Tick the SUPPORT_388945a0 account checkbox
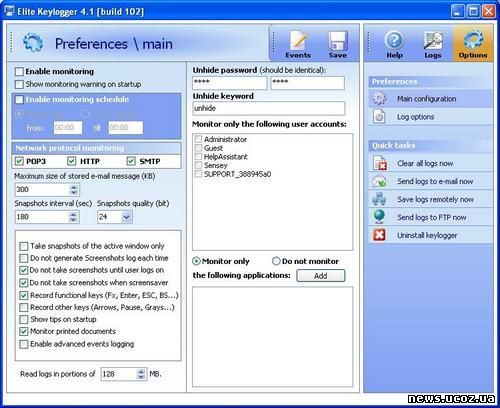Screen dimensions: 500x408 [198, 174]
